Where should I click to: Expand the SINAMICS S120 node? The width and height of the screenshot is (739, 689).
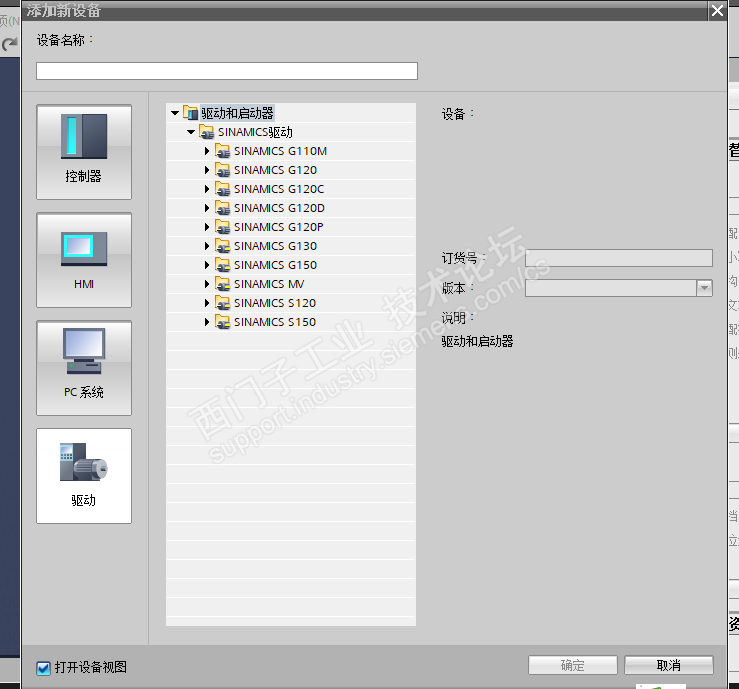pyautogui.click(x=206, y=303)
